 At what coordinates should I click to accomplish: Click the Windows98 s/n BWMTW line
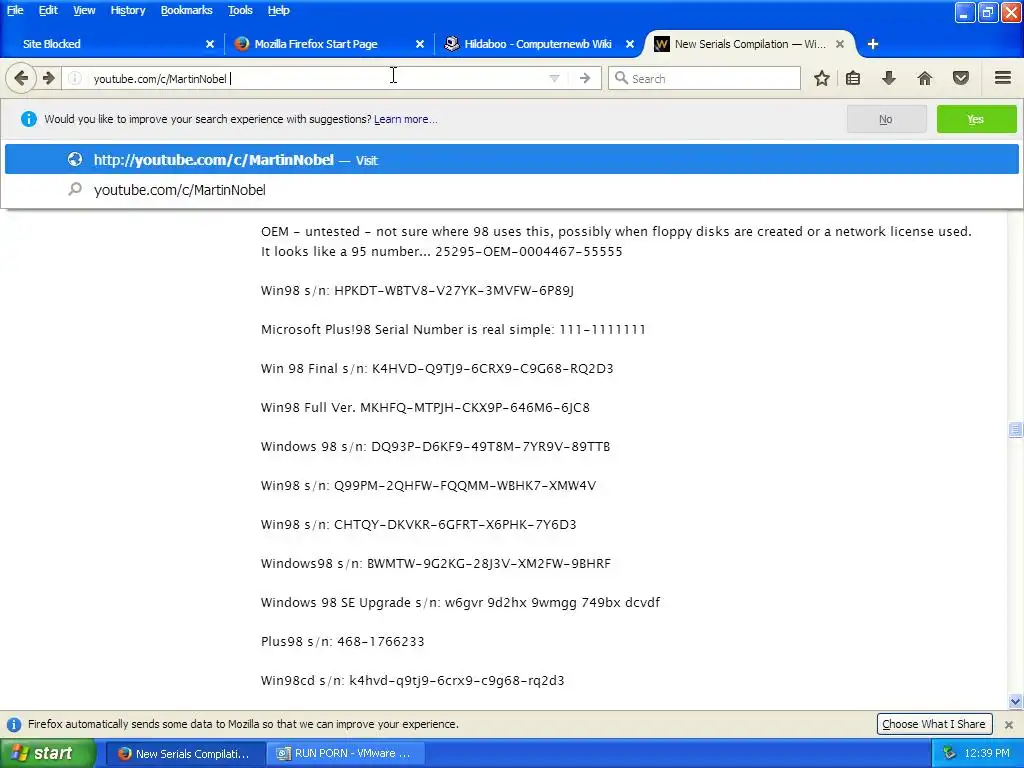tap(436, 564)
